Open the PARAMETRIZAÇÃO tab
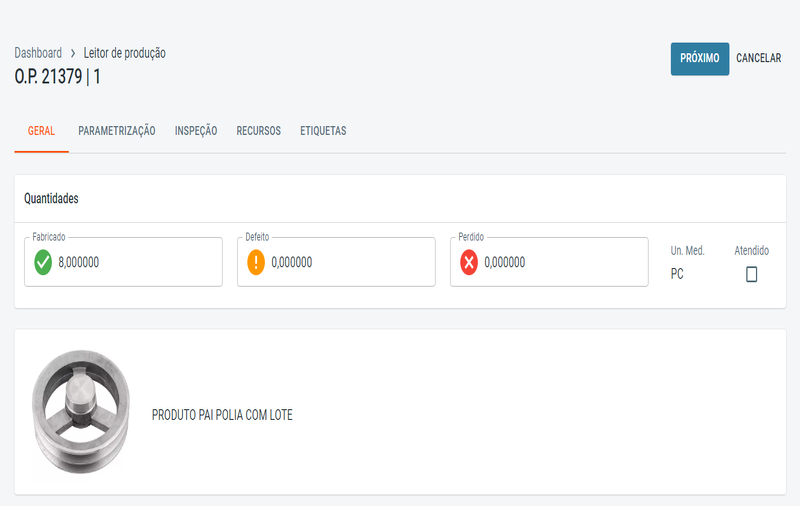The height and width of the screenshot is (506, 800). click(117, 131)
